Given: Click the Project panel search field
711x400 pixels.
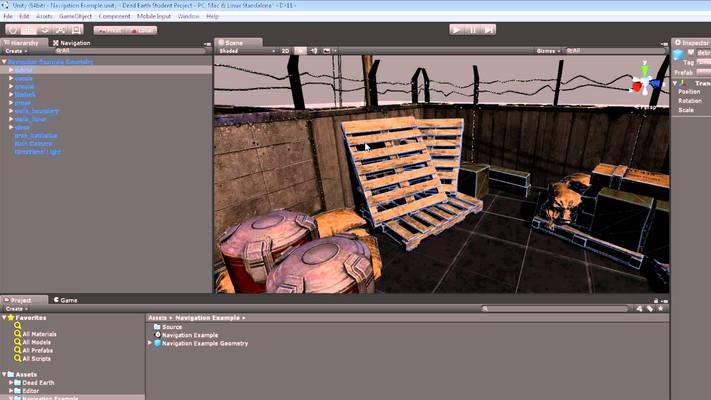Looking at the screenshot, I should click(556, 309).
